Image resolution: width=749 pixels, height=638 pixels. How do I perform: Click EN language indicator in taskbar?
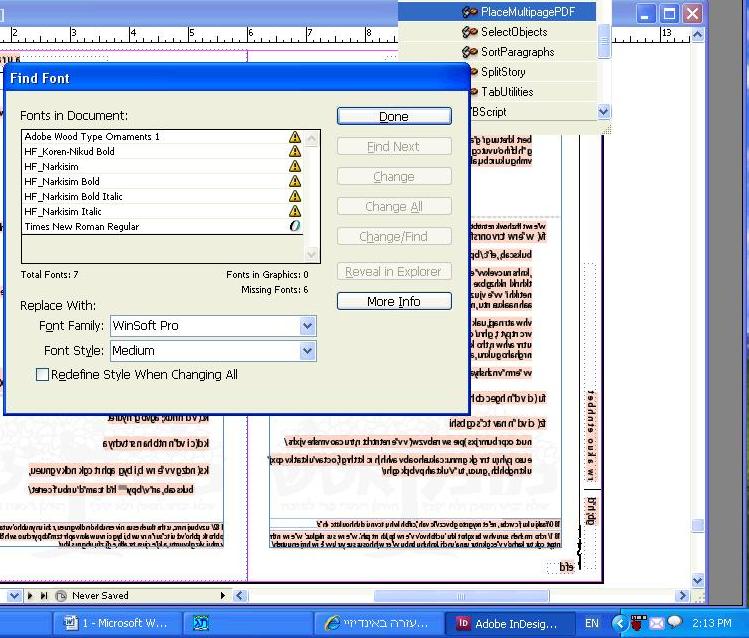(x=591, y=623)
